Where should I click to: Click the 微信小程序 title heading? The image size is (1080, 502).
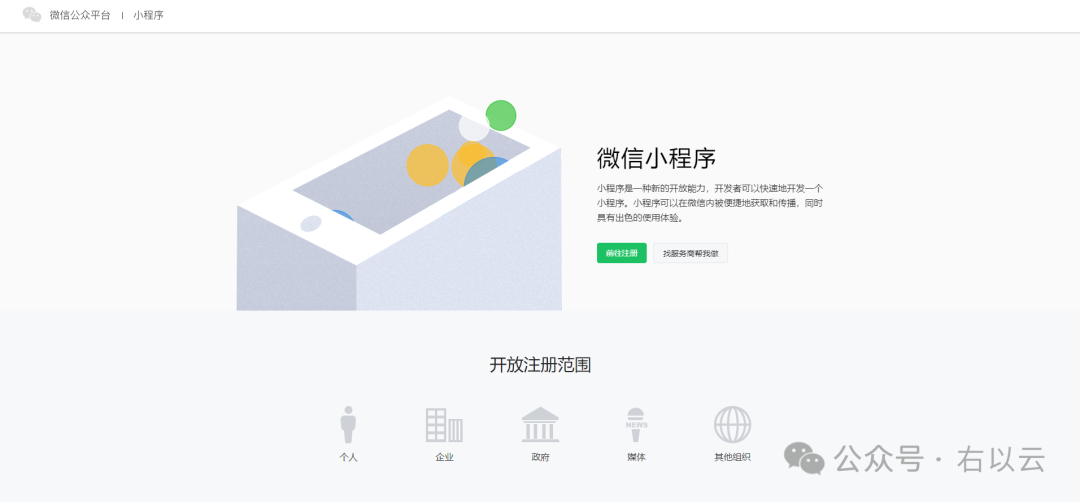(656, 158)
